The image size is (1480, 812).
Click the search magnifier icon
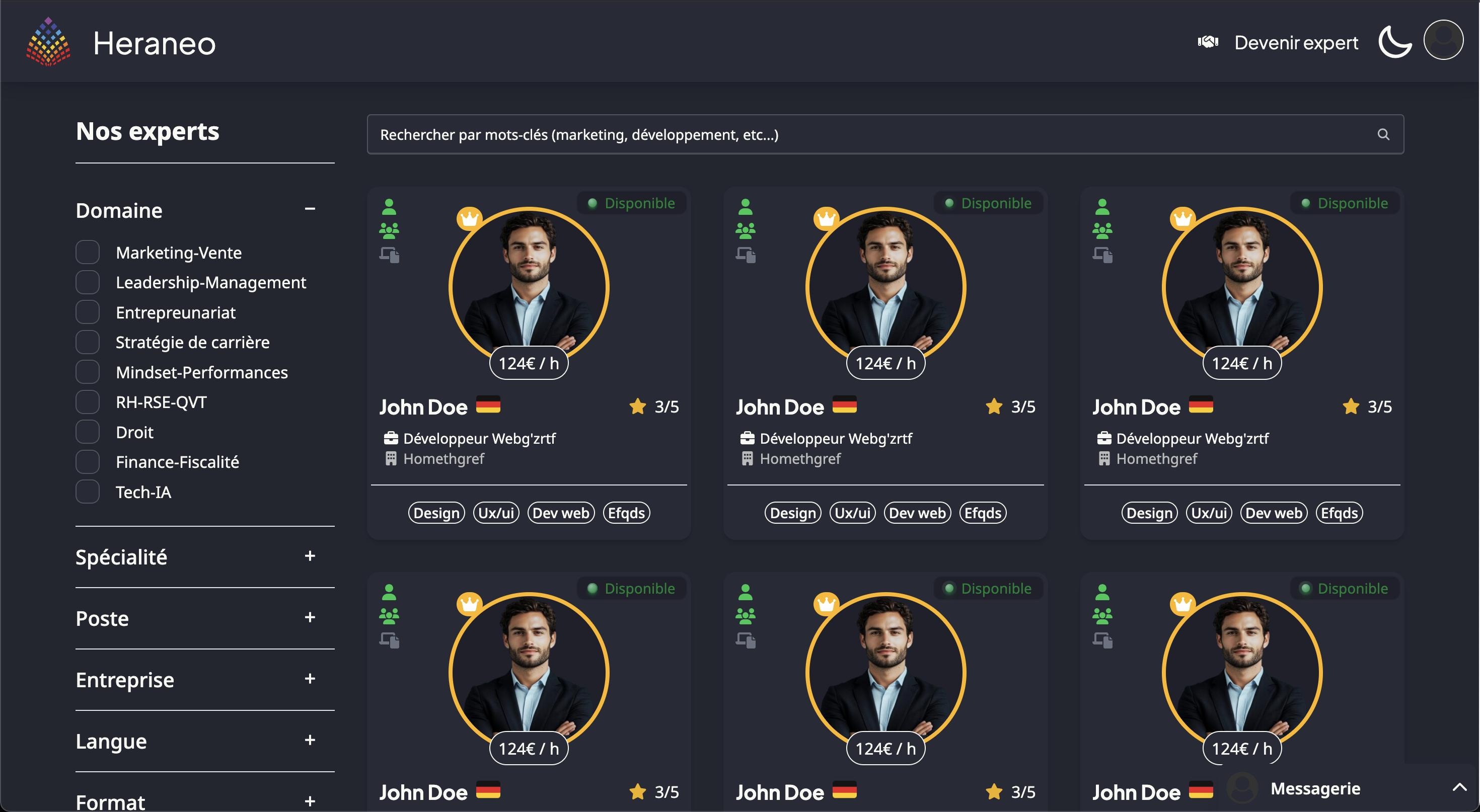(x=1383, y=134)
